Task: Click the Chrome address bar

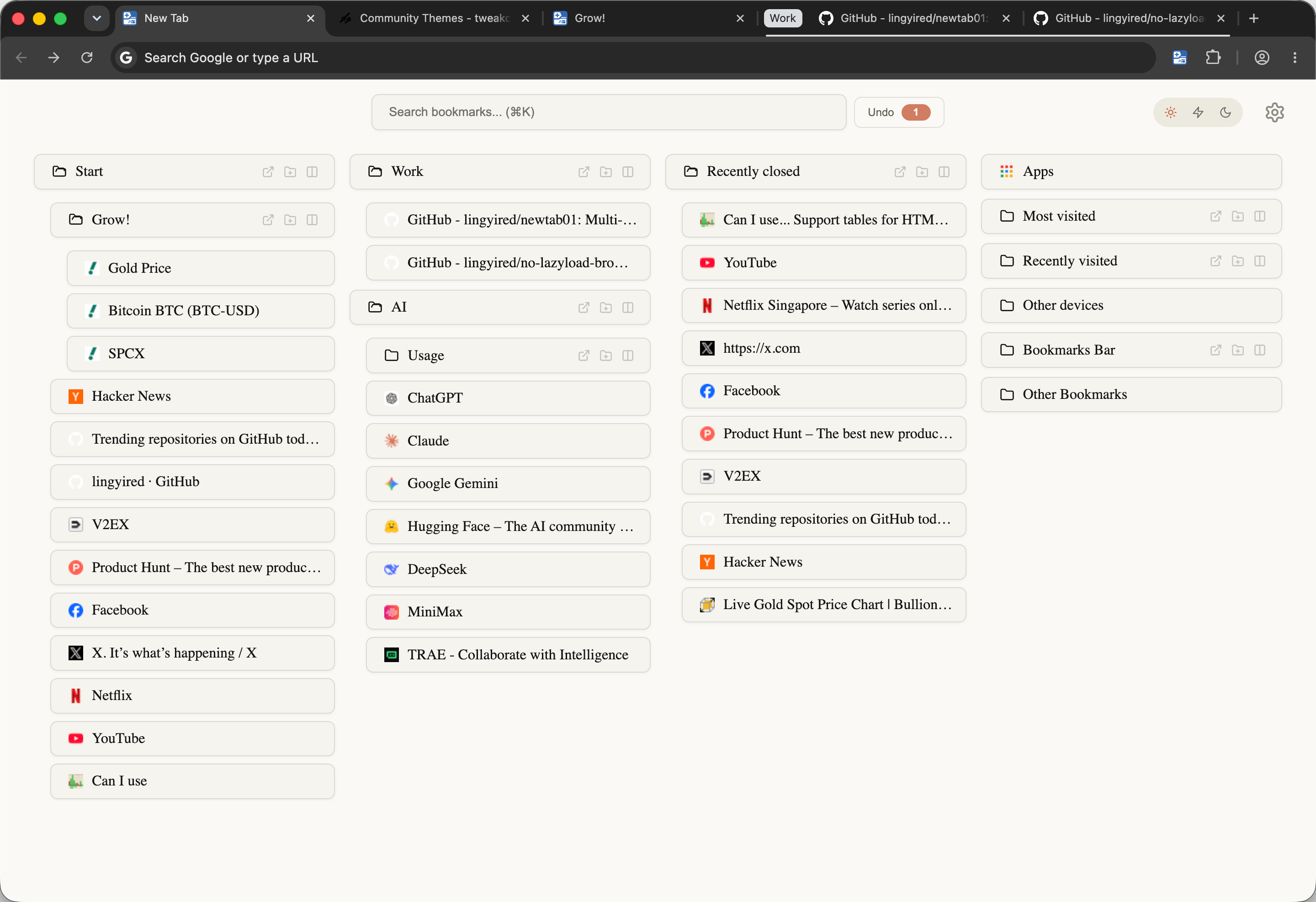Action: click(x=633, y=57)
